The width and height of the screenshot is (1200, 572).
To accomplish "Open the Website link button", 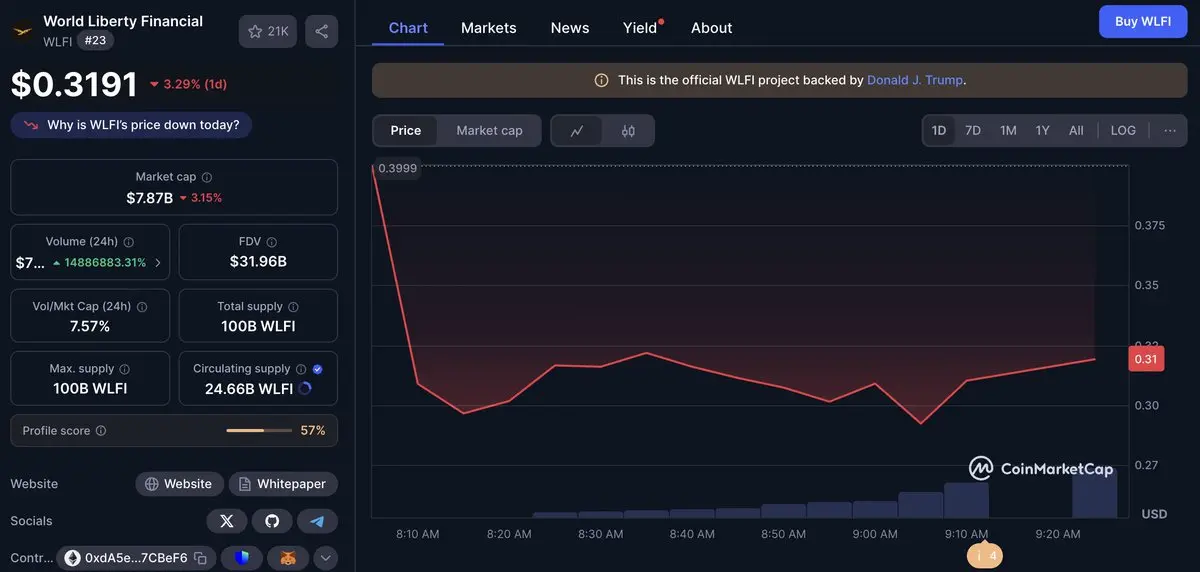I will pos(179,484).
